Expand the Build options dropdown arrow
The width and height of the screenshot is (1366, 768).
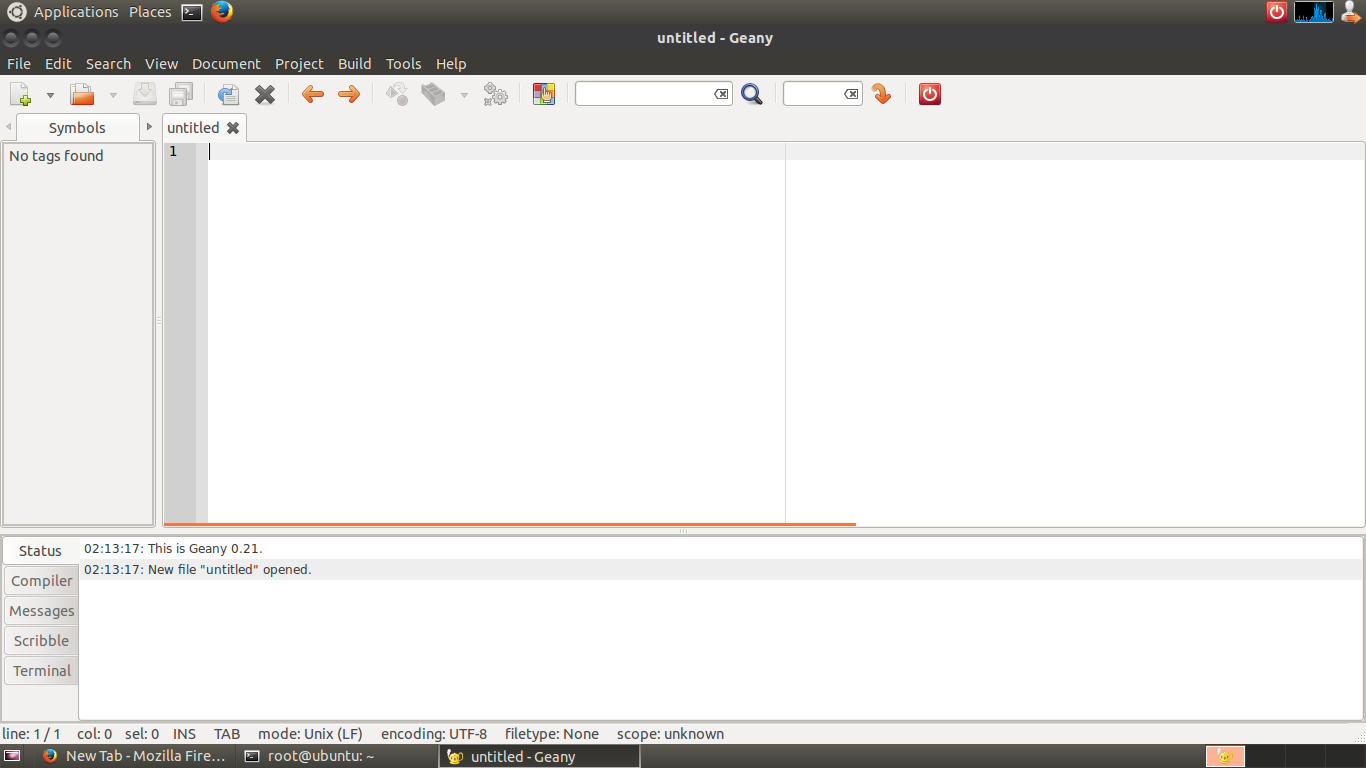point(463,93)
